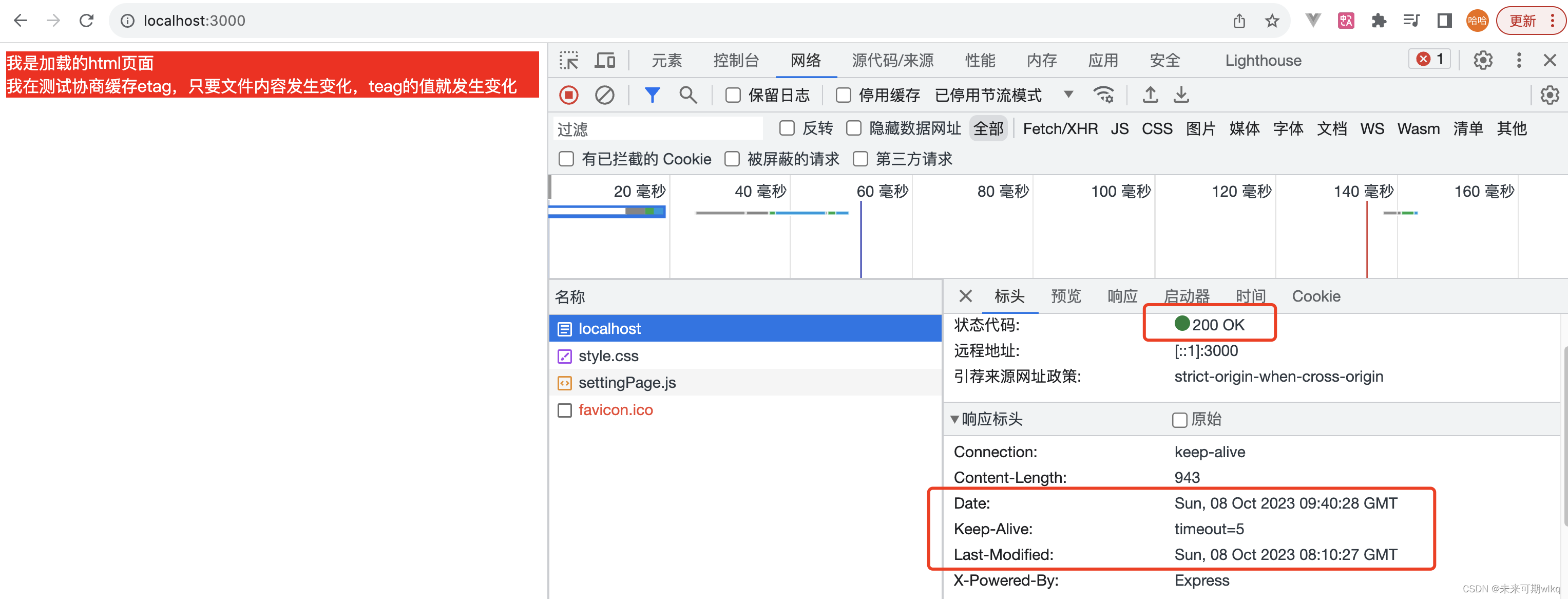
Task: Stop recording network log
Action: tap(568, 95)
